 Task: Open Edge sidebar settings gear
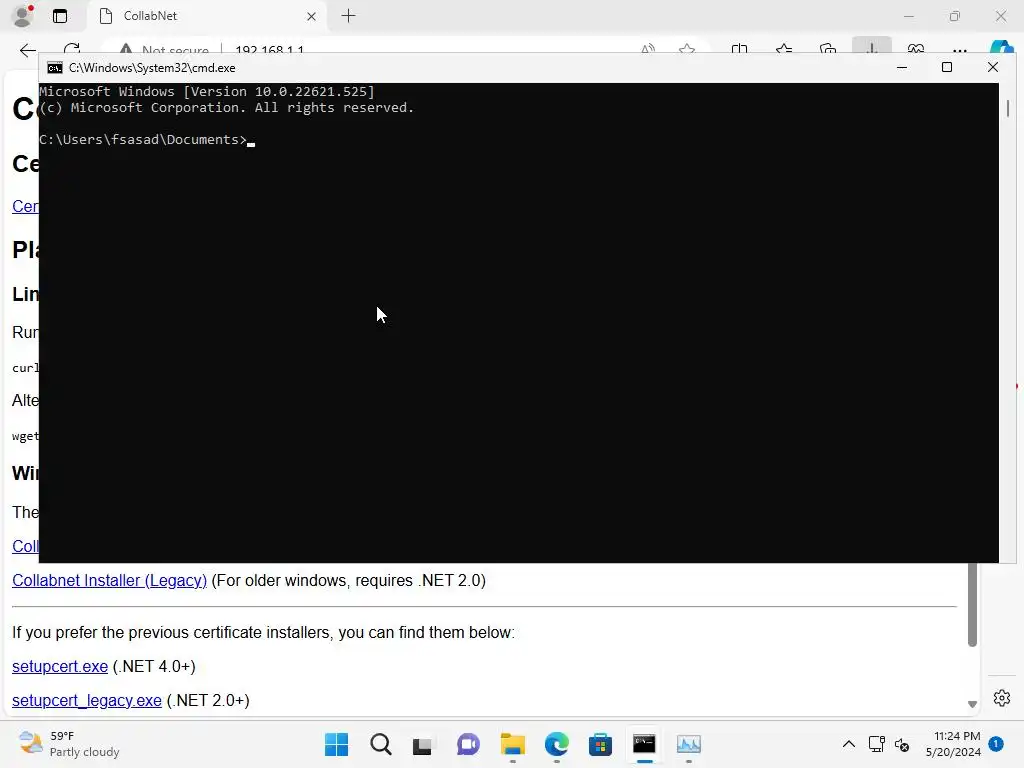click(1002, 697)
